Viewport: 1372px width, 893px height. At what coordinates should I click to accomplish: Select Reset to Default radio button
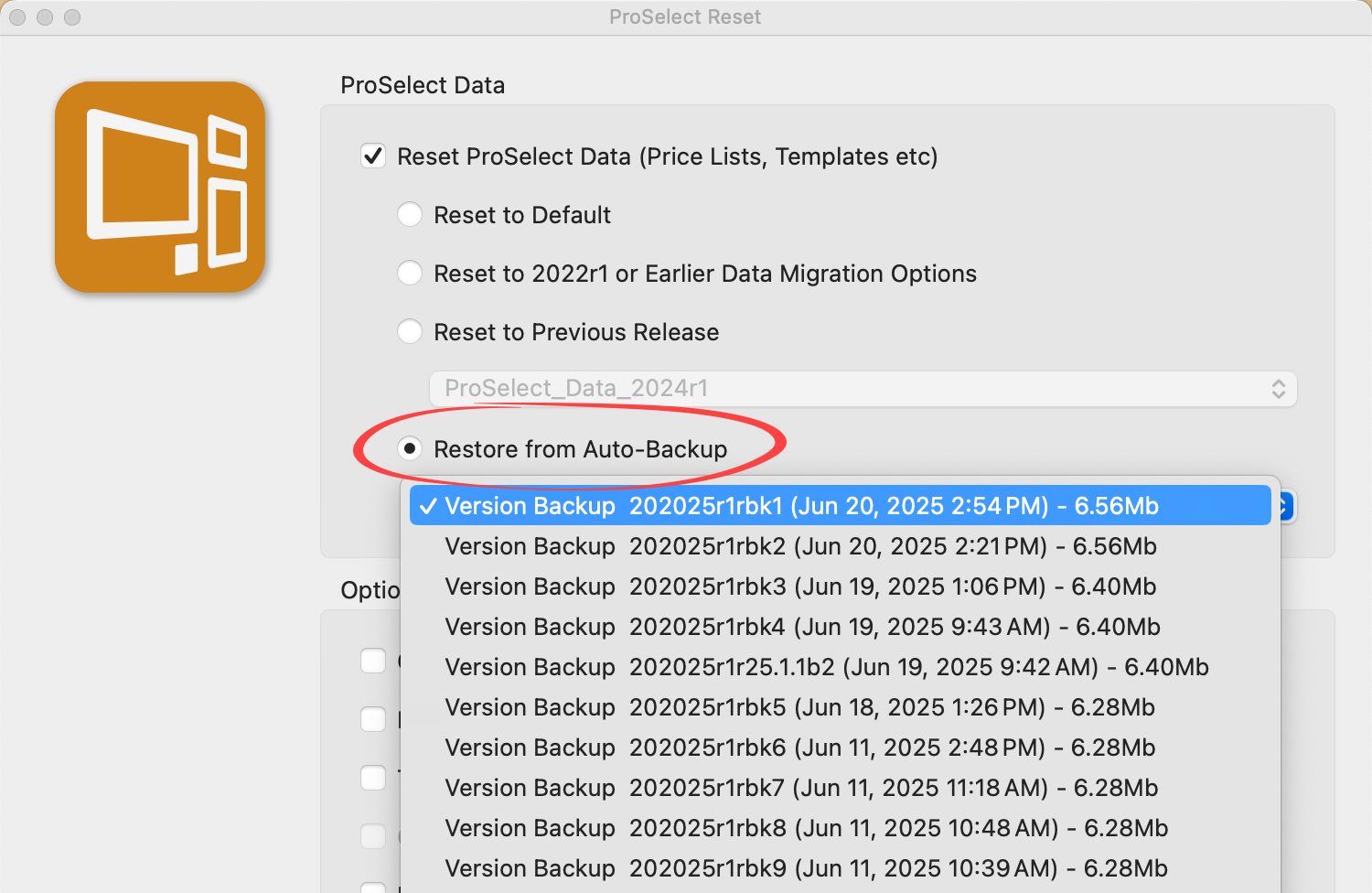tap(410, 215)
